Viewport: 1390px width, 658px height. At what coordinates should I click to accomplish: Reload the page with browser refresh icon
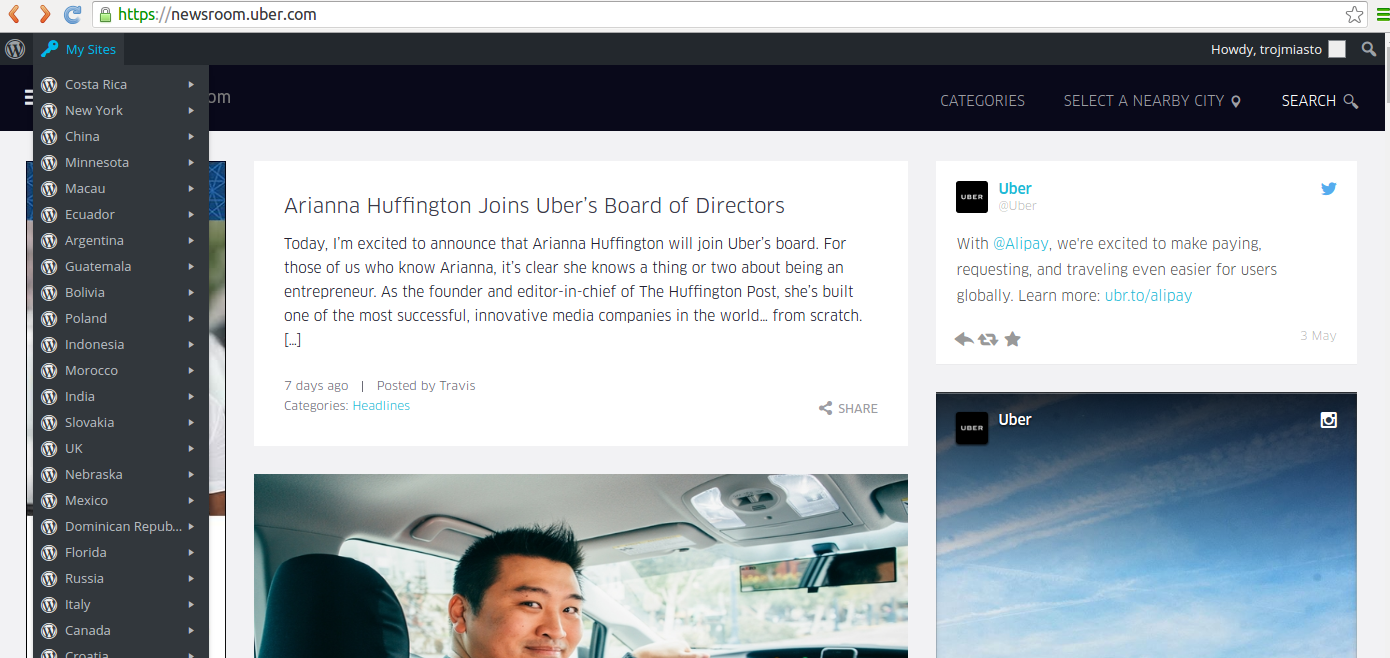[72, 15]
